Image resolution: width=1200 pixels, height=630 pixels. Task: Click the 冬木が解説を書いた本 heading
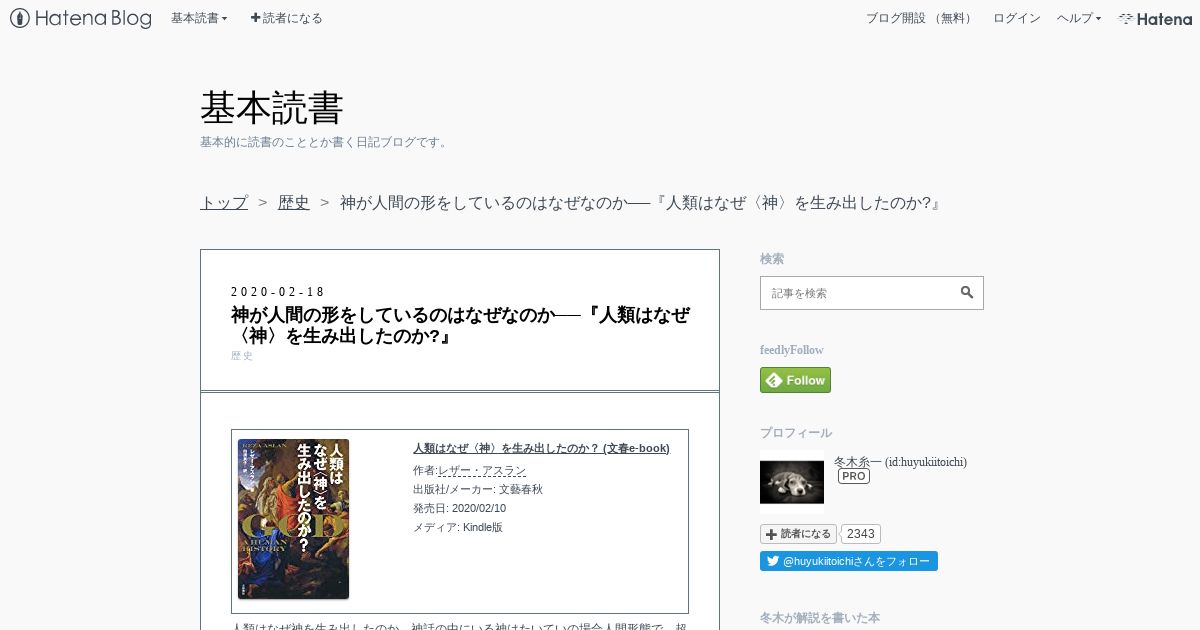(x=820, y=618)
